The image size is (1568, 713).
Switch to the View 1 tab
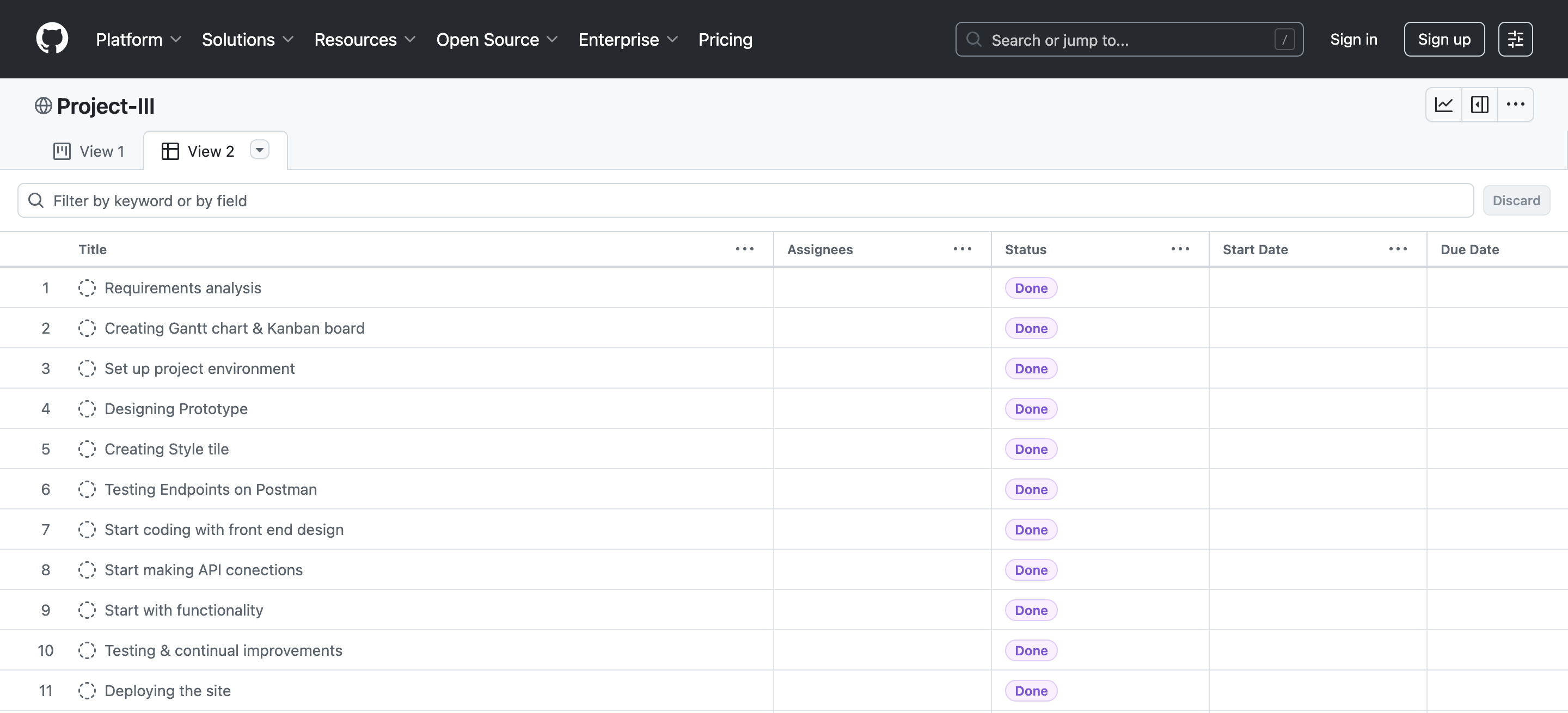click(89, 151)
